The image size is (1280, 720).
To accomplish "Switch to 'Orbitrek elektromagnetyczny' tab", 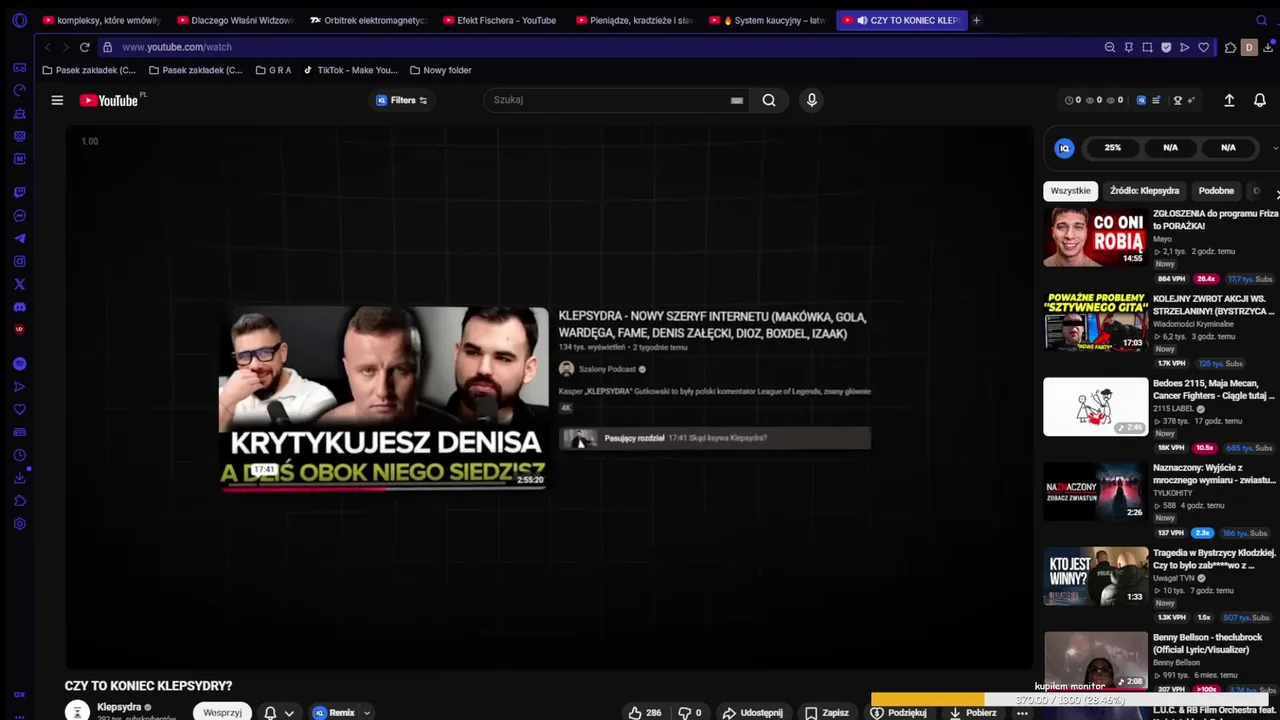I will [368, 20].
